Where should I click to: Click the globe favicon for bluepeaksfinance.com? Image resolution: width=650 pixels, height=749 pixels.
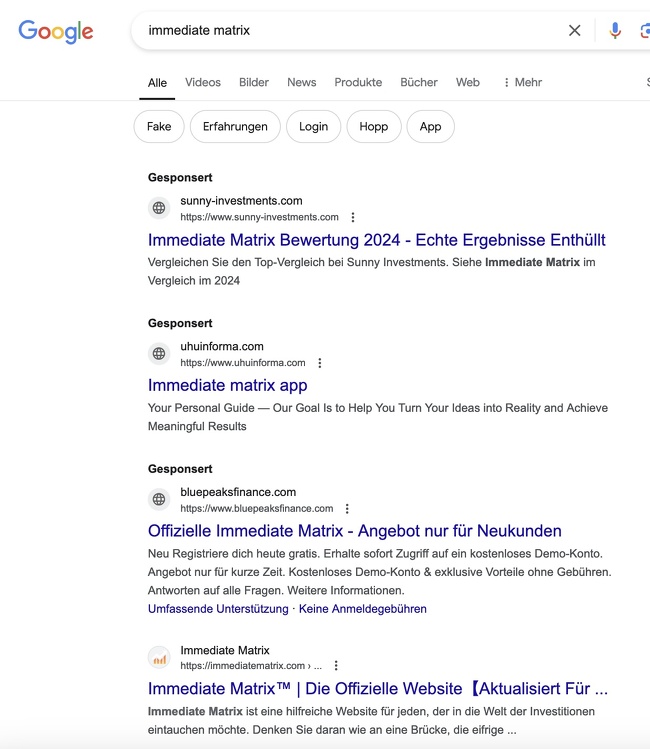159,500
